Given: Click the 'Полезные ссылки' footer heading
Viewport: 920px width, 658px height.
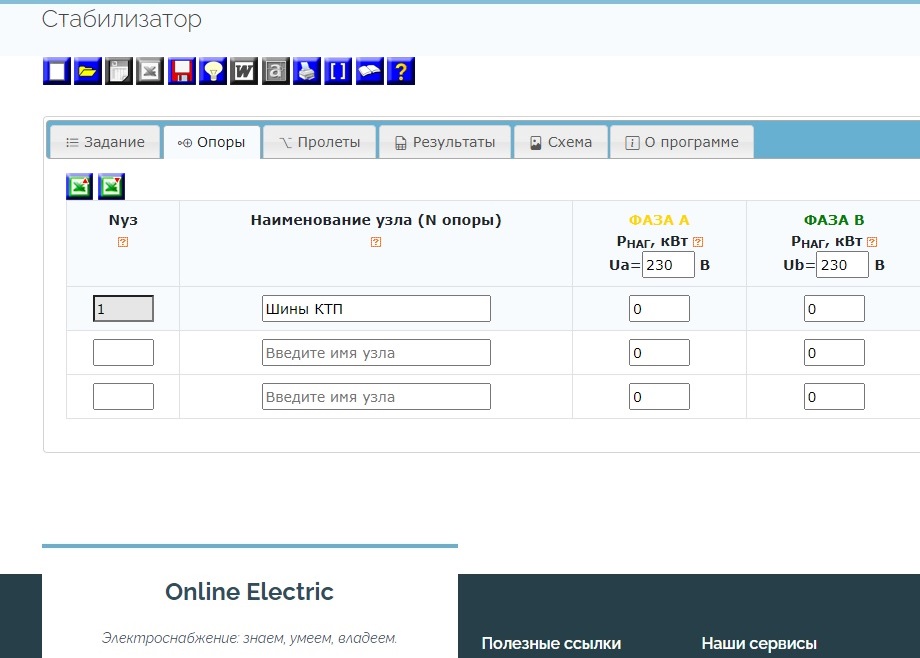Looking at the screenshot, I should (551, 643).
